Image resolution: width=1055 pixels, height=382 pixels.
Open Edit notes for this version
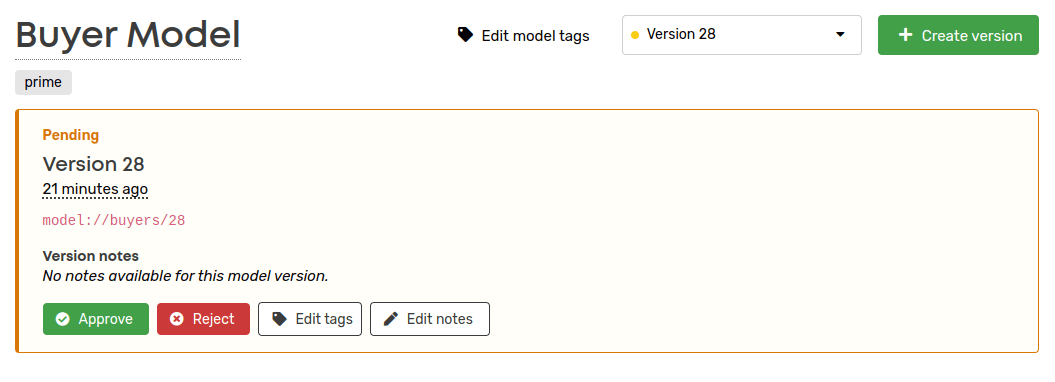click(x=430, y=319)
